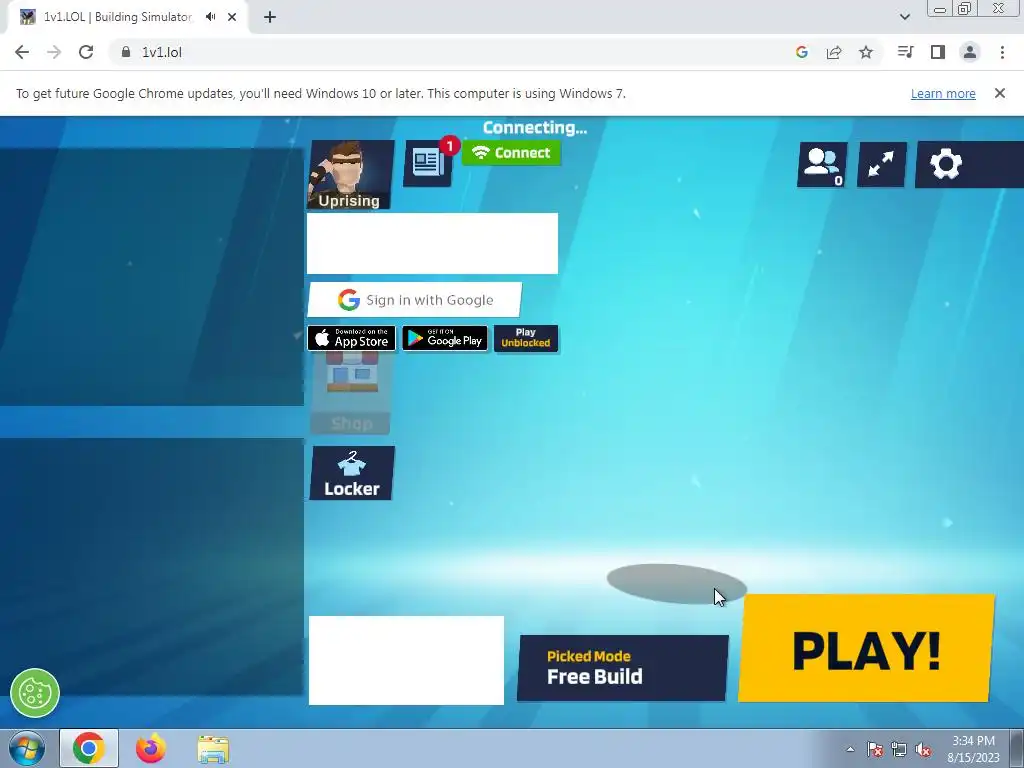Image resolution: width=1024 pixels, height=768 pixels.
Task: Dismiss the Chrome update notification bar
Action: (1000, 93)
